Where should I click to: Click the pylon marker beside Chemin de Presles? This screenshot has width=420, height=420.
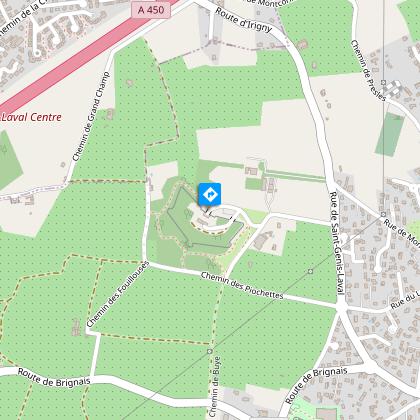click(384, 82)
